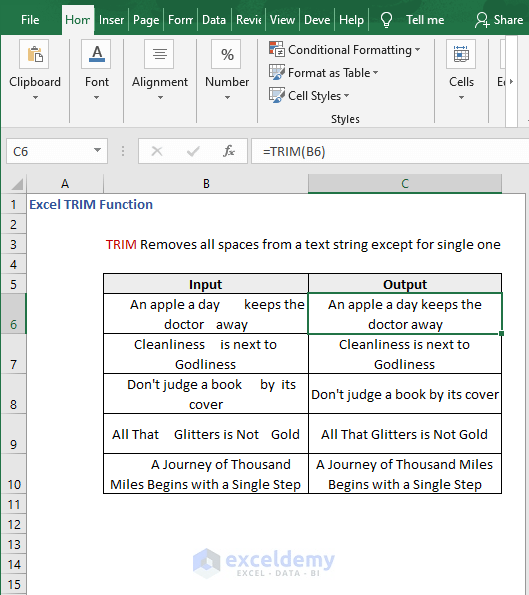529x595 pixels.
Task: Select the Home tab
Action: coord(77,20)
